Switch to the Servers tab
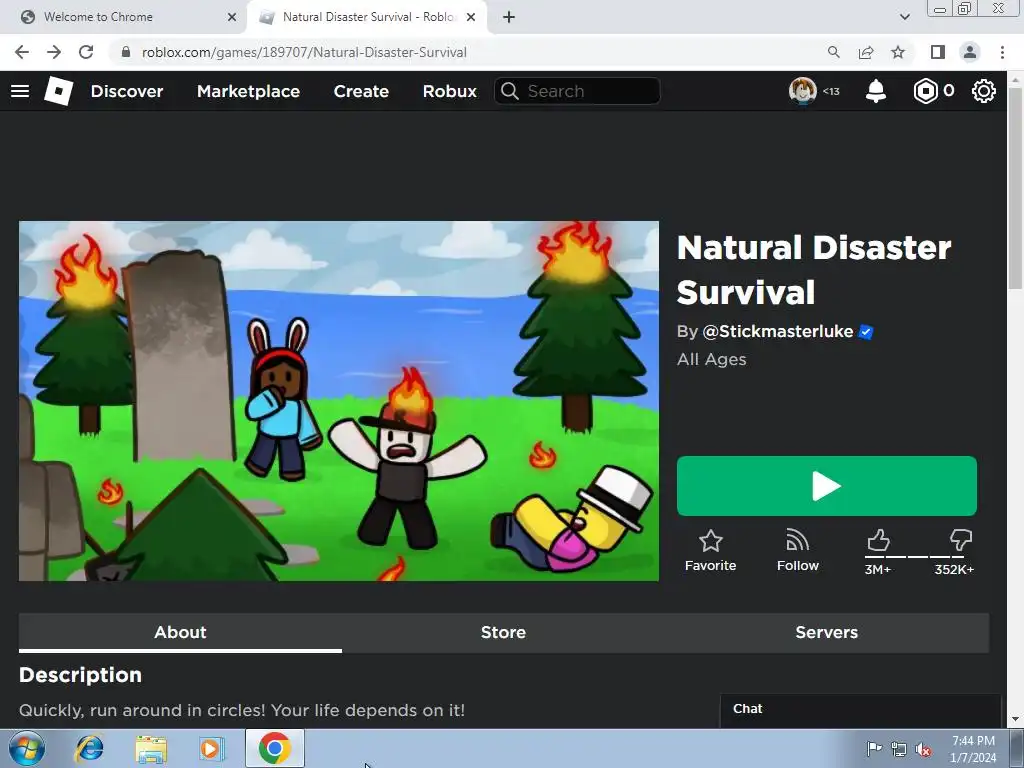Image resolution: width=1024 pixels, height=768 pixels. tap(826, 632)
